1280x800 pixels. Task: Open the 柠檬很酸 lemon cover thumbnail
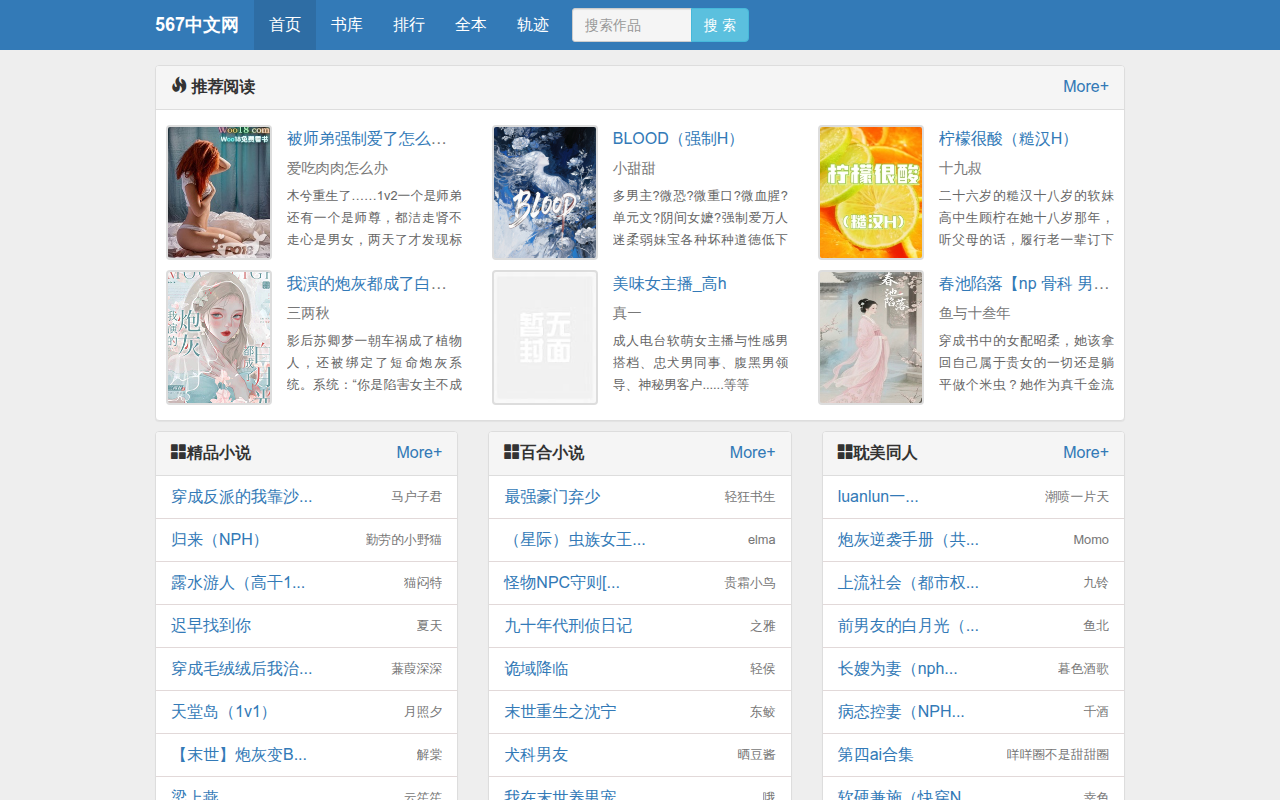click(x=871, y=192)
